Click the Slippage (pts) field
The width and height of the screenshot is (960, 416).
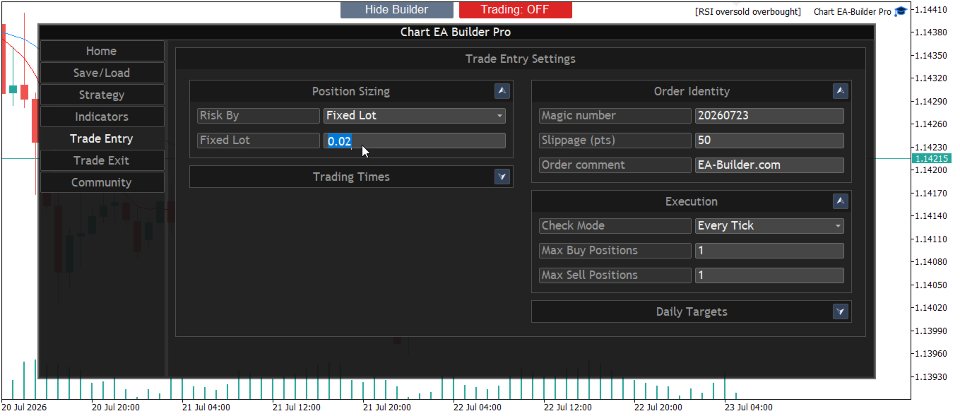point(769,140)
